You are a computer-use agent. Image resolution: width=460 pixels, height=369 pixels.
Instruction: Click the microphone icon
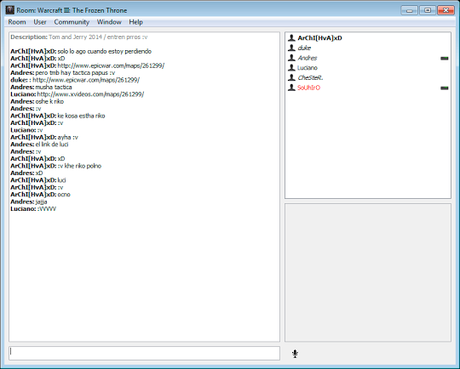click(295, 354)
